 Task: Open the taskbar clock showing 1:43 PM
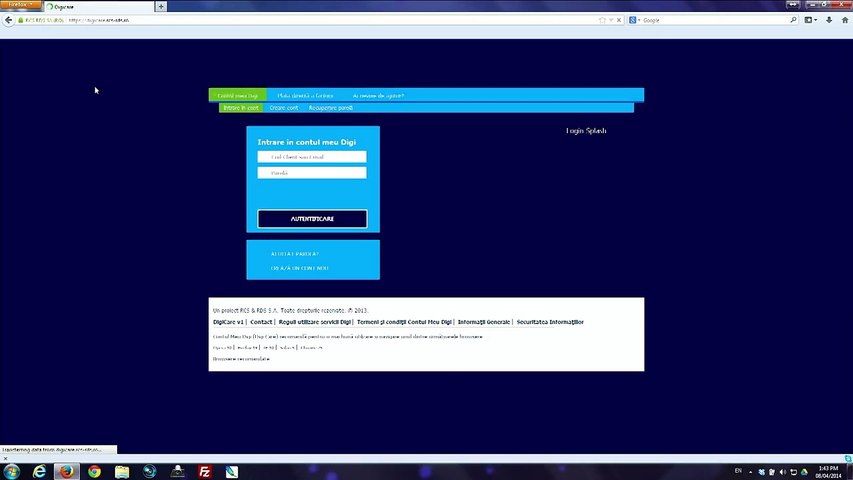[x=828, y=472]
